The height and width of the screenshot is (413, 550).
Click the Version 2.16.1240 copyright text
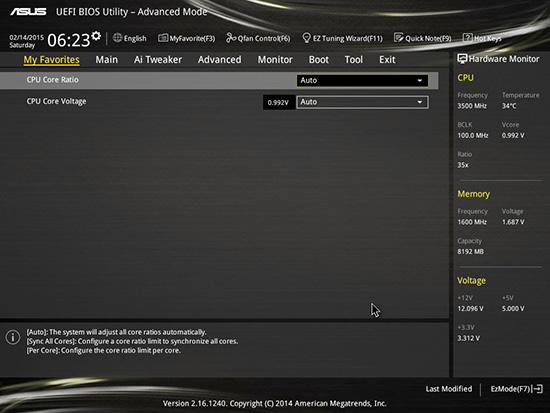pyautogui.click(x=275, y=404)
